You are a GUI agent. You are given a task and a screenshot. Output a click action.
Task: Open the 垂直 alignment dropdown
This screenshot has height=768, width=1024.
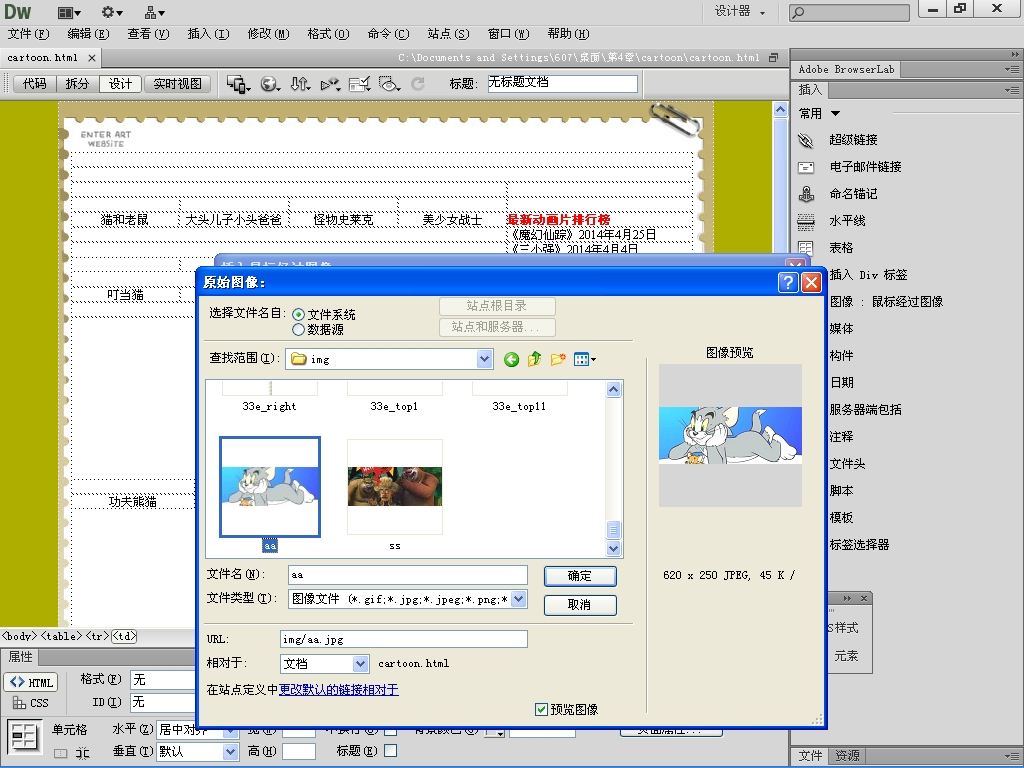tap(231, 752)
